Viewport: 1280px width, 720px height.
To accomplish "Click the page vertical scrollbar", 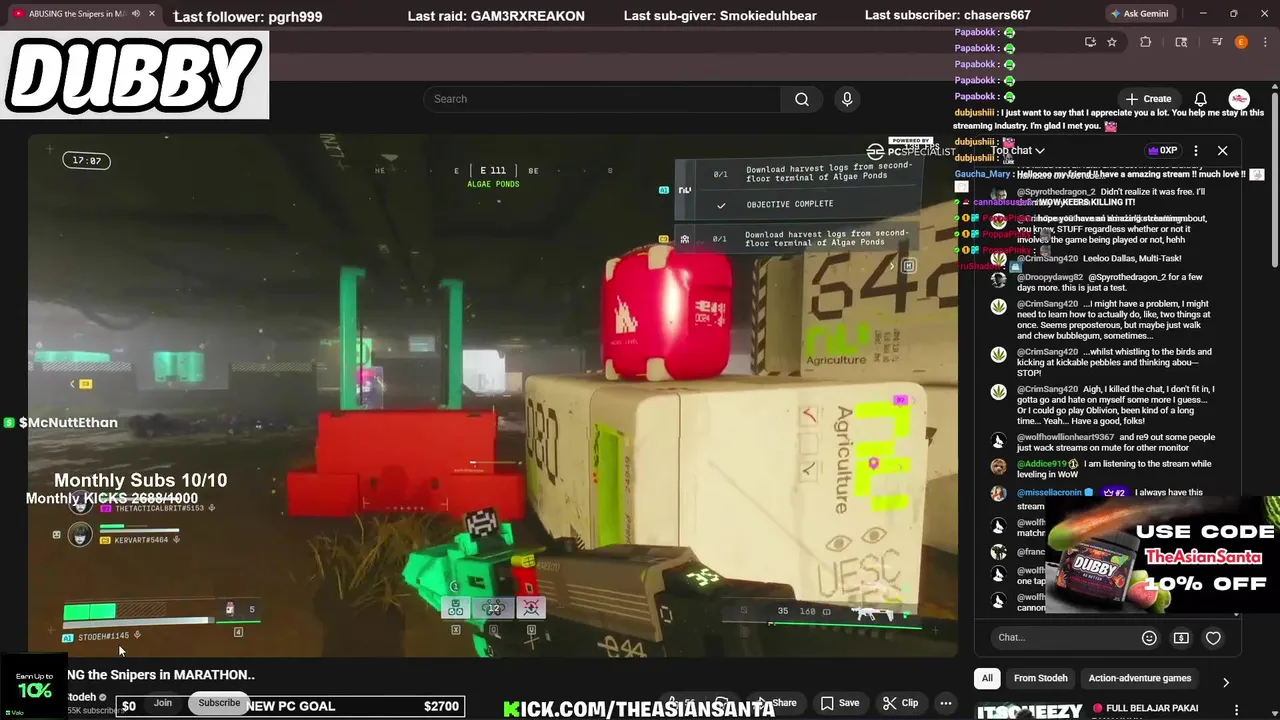I will click(1275, 180).
